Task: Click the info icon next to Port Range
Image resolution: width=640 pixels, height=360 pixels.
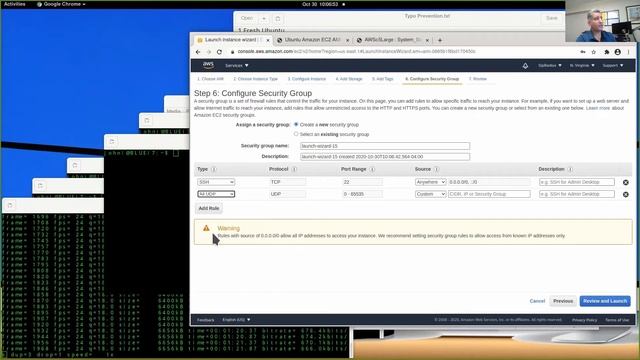Action: (372, 169)
